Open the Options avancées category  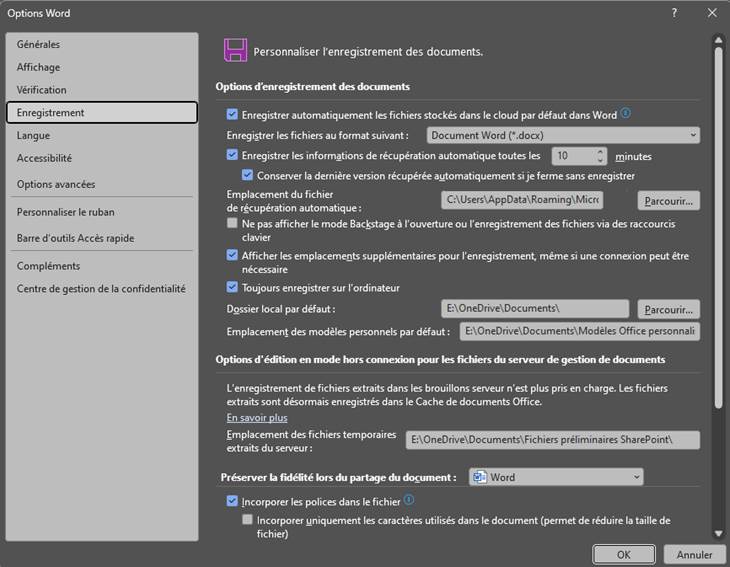point(56,184)
